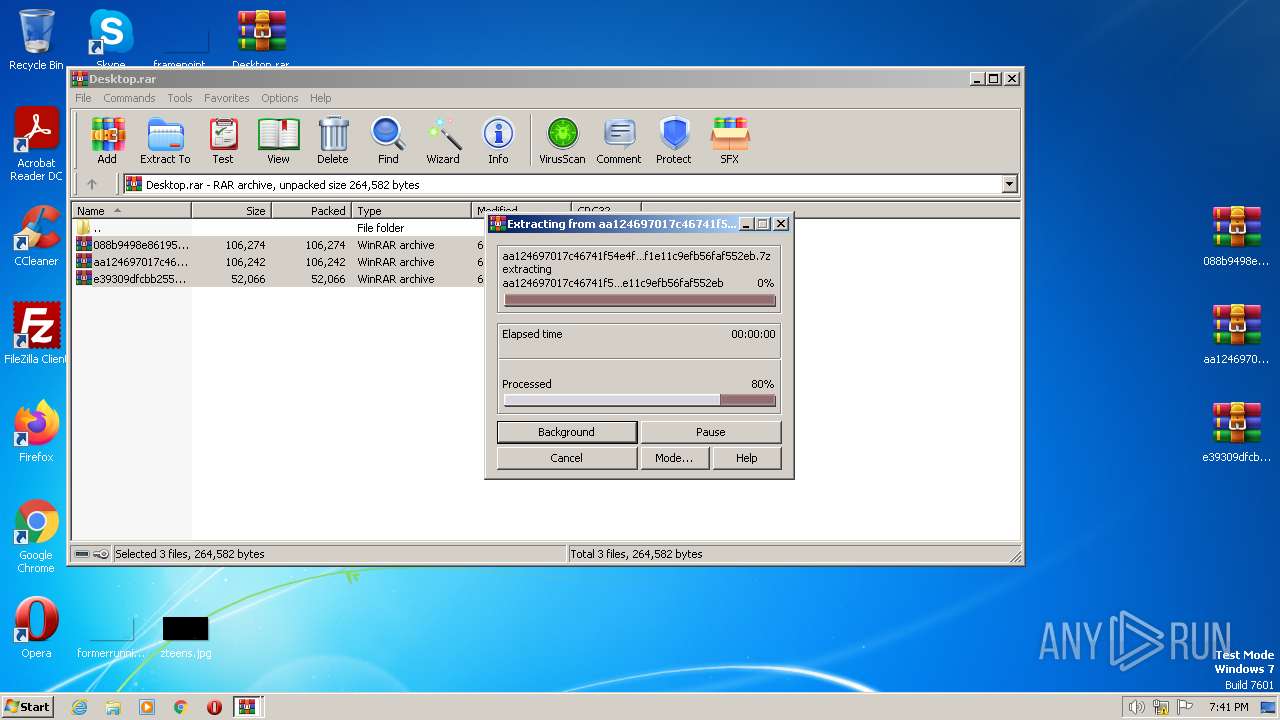Sort by Size column header
Viewport: 1280px width, 720px height.
(231, 211)
